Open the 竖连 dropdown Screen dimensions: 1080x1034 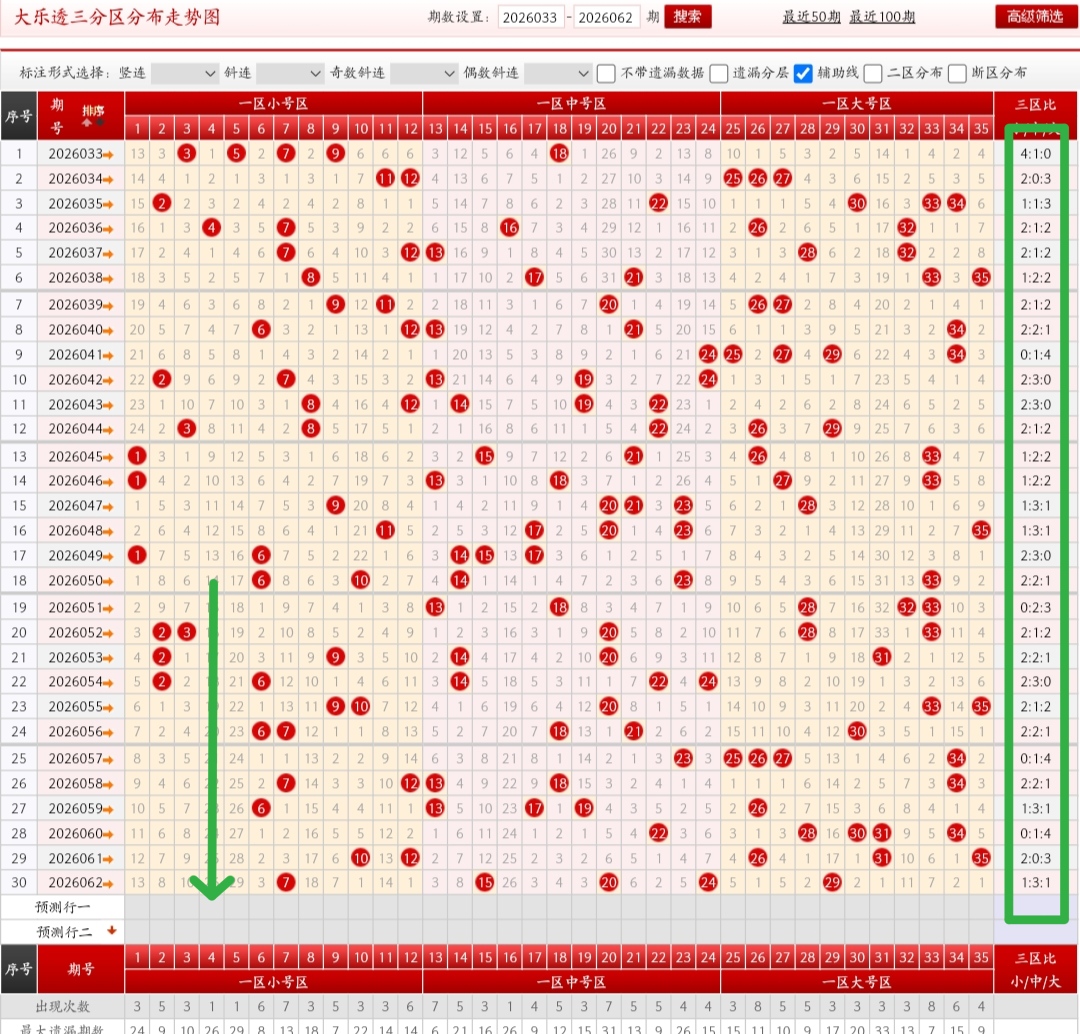point(184,73)
